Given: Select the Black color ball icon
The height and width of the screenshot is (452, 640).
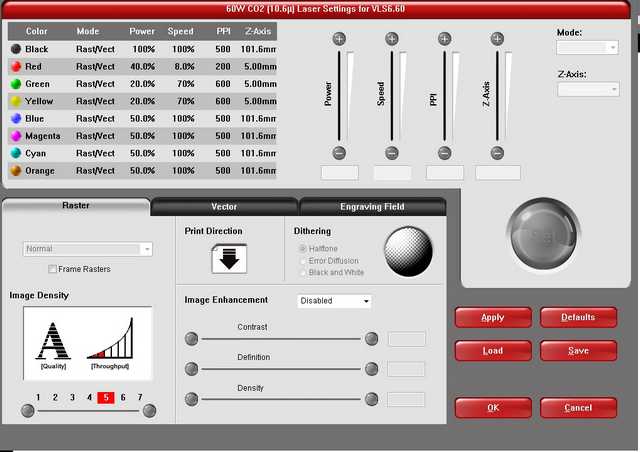Looking at the screenshot, I should pos(16,49).
